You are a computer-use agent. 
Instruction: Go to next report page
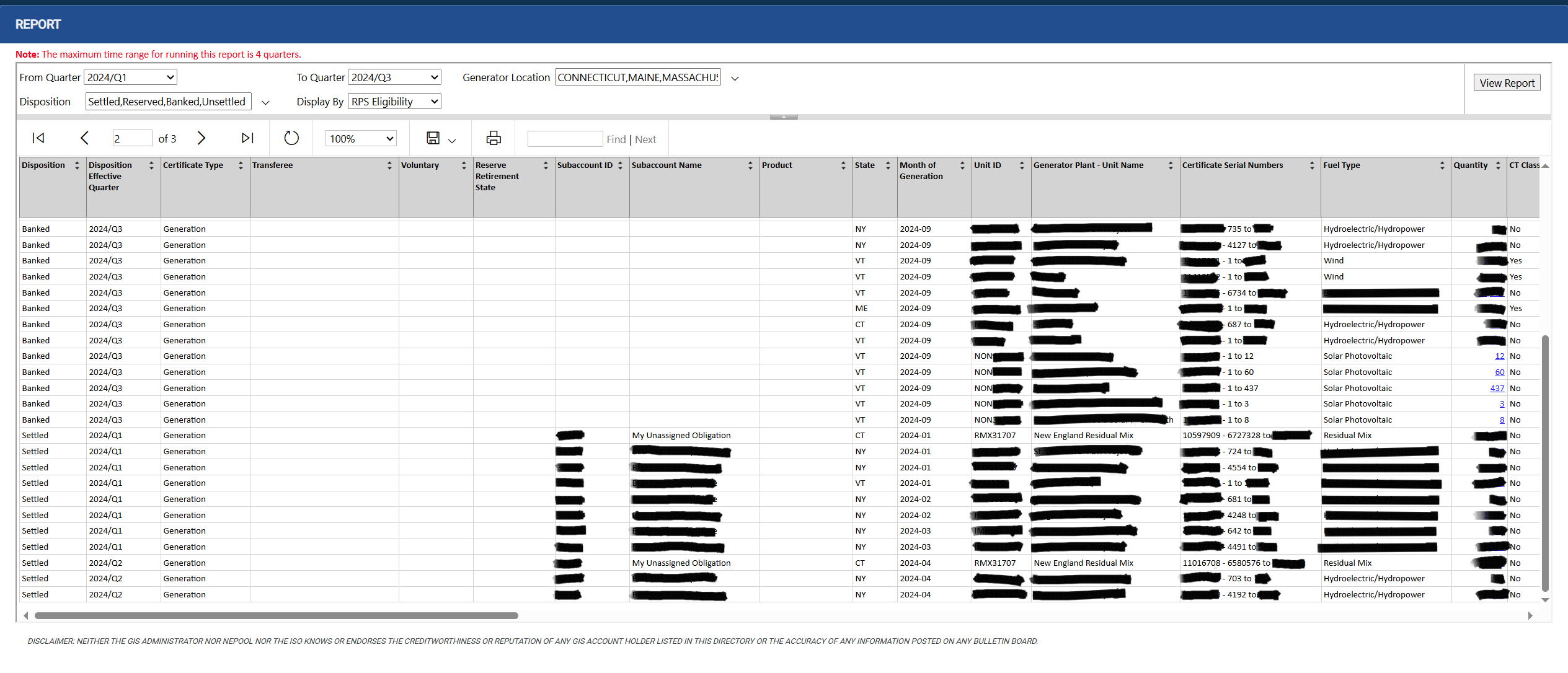tap(201, 138)
